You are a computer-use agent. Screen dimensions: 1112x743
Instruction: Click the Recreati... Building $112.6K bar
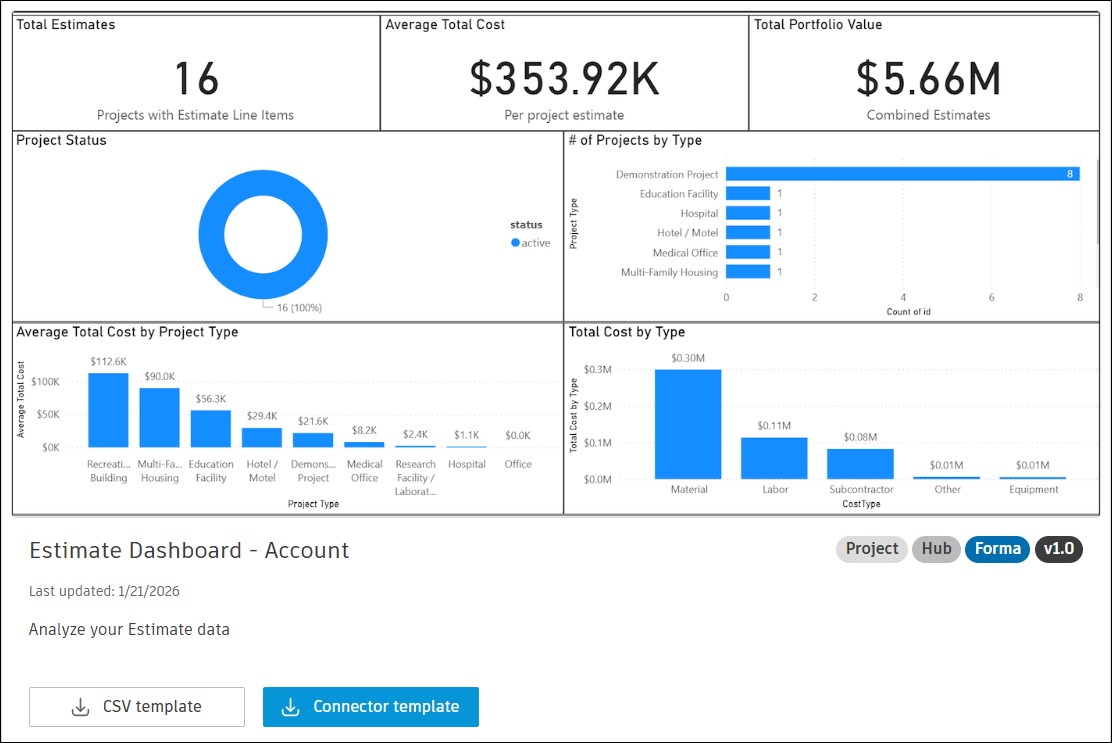[x=109, y=410]
